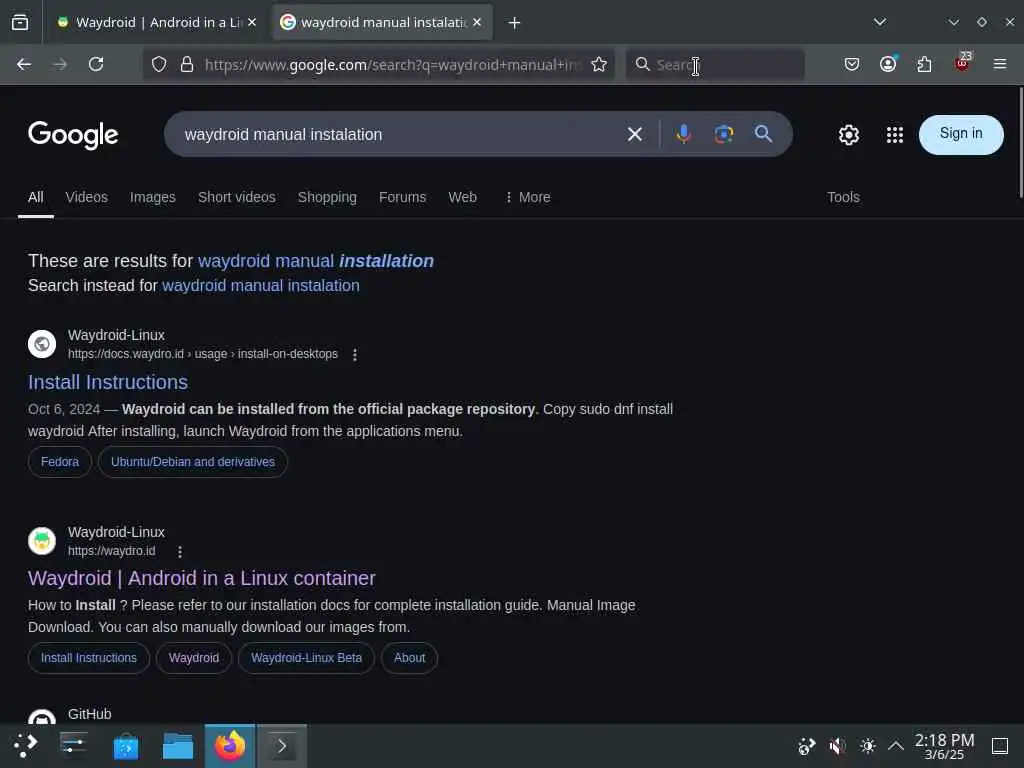Open the KDE application launcher
Image resolution: width=1024 pixels, height=768 pixels.
[25, 746]
